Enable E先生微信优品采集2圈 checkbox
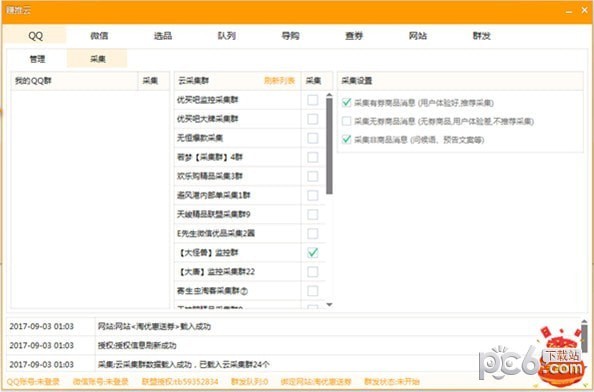 [313, 233]
